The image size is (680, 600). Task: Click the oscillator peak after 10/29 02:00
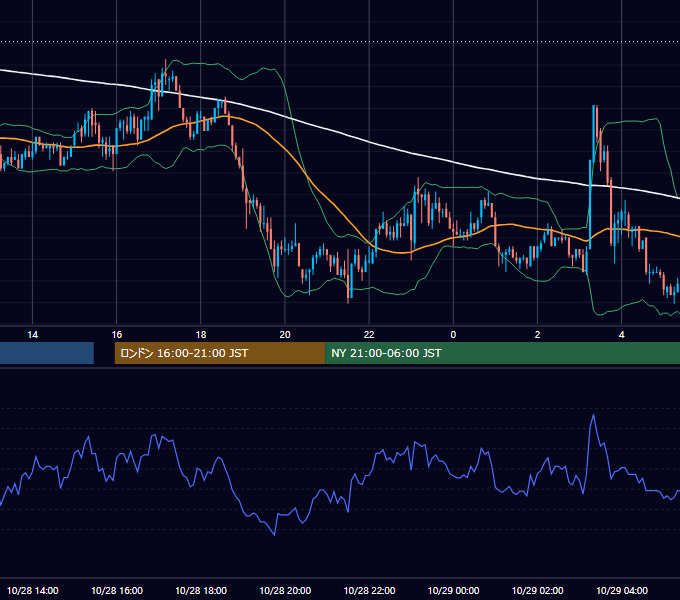[593, 416]
